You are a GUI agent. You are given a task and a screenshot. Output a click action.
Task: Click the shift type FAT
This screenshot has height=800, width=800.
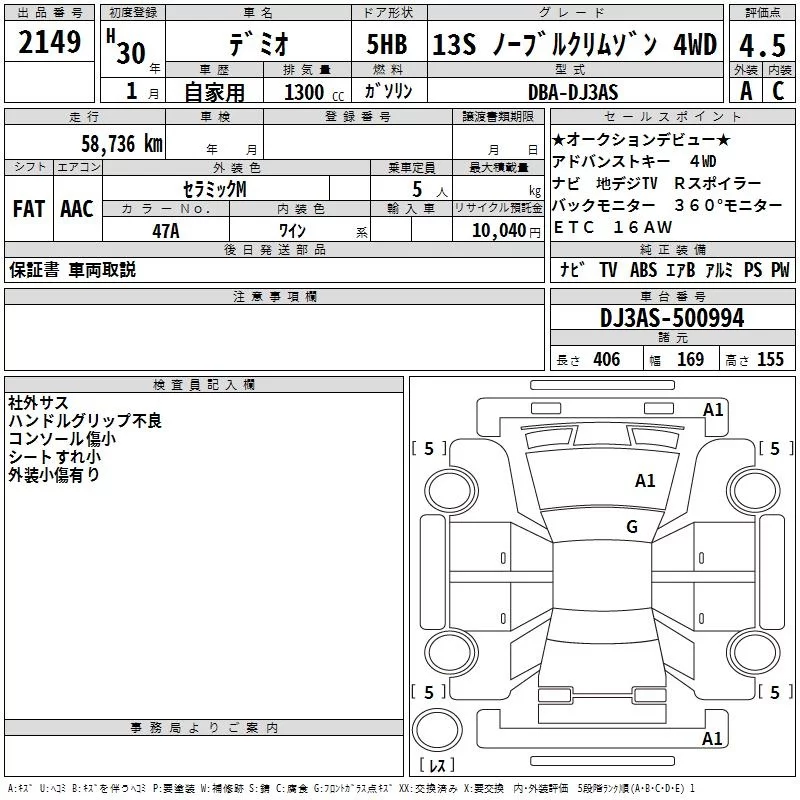point(29,209)
